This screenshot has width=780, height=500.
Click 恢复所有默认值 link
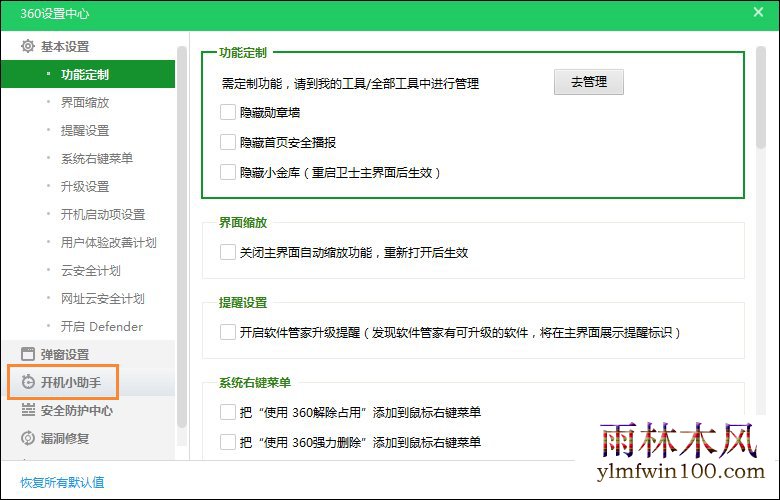coord(62,482)
